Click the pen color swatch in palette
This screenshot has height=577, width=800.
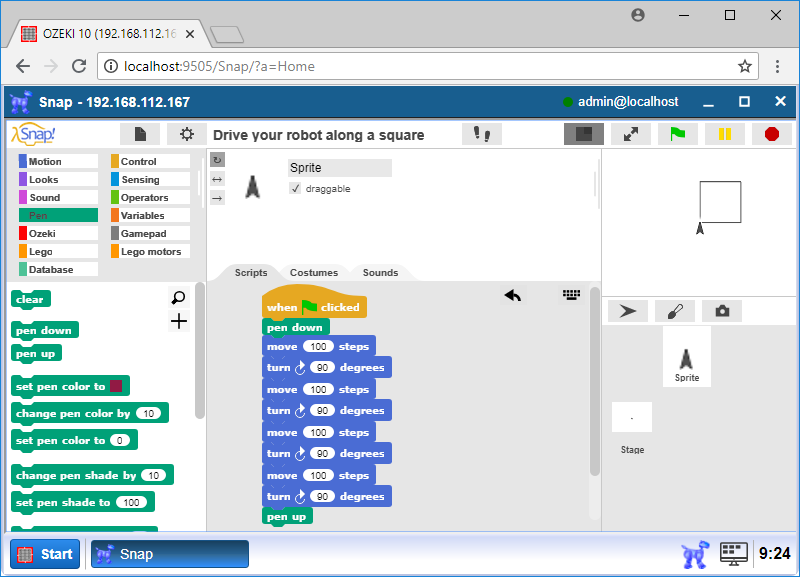(x=116, y=386)
